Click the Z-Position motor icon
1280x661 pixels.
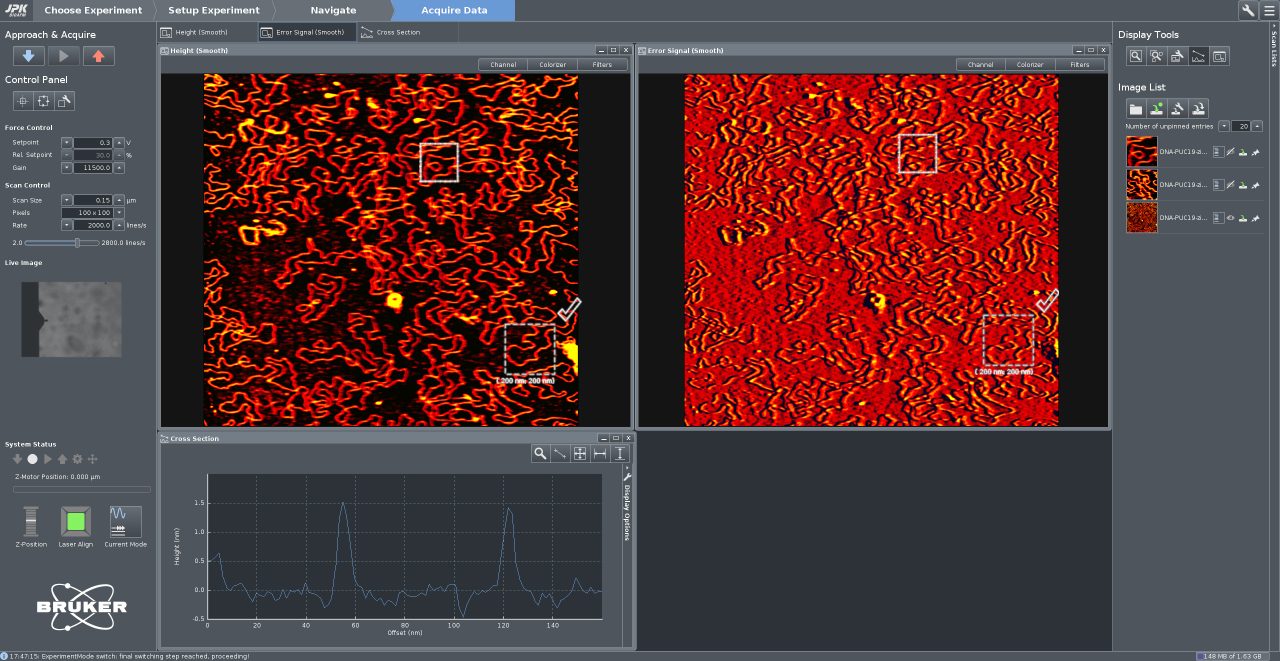[29, 522]
